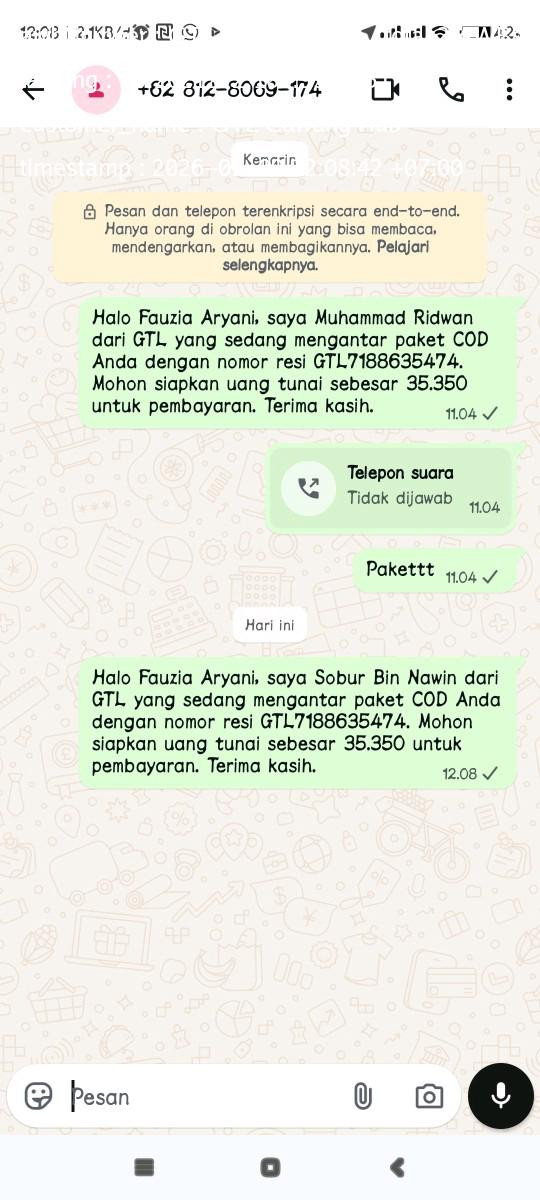Open the camera from message bar
The height and width of the screenshot is (1200, 540).
point(429,1096)
